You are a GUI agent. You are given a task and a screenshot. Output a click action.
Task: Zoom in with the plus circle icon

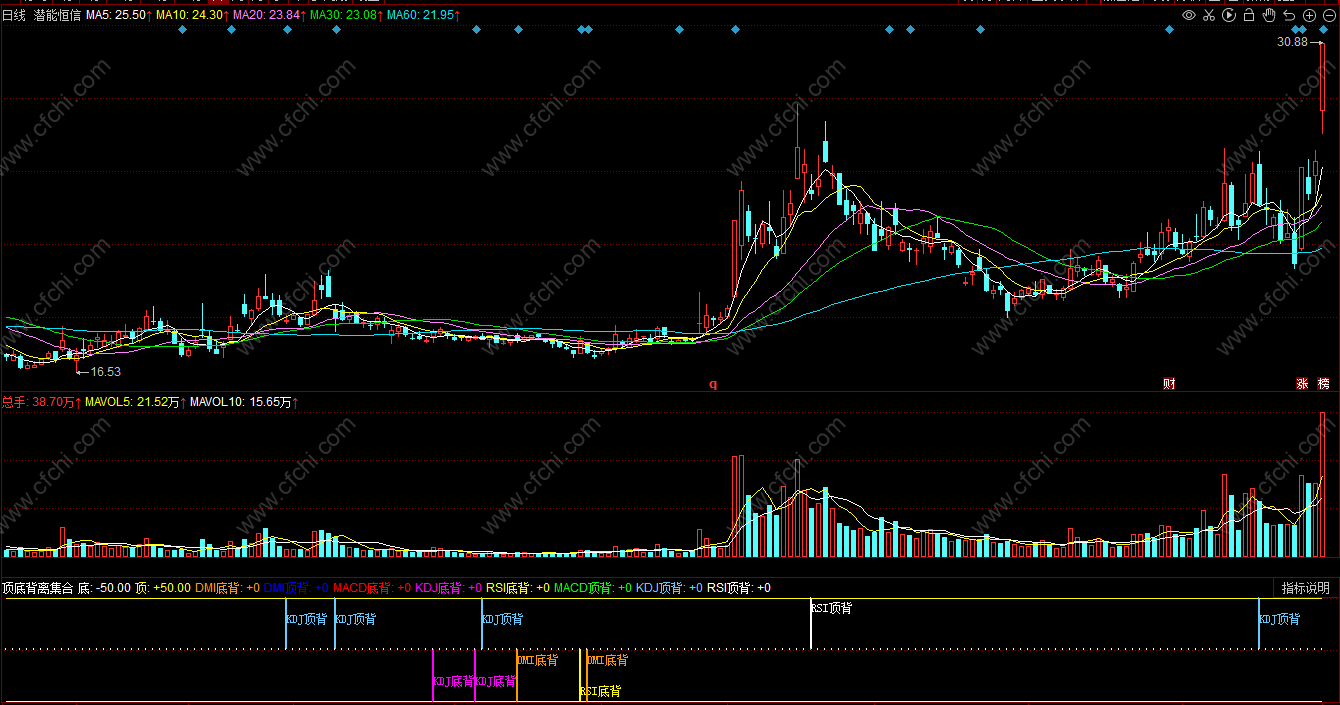1309,15
